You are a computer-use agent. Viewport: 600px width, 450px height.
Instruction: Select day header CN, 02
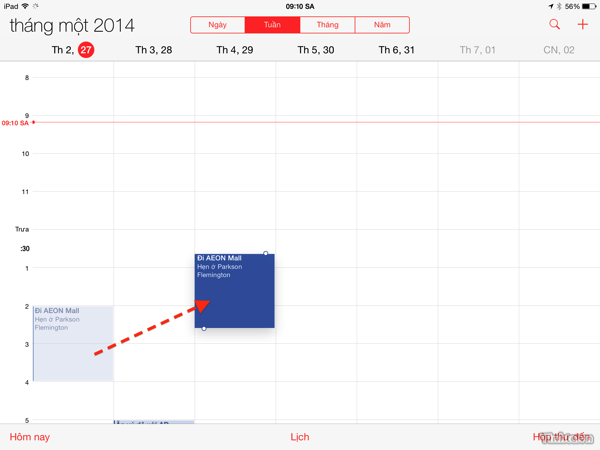pos(559,50)
